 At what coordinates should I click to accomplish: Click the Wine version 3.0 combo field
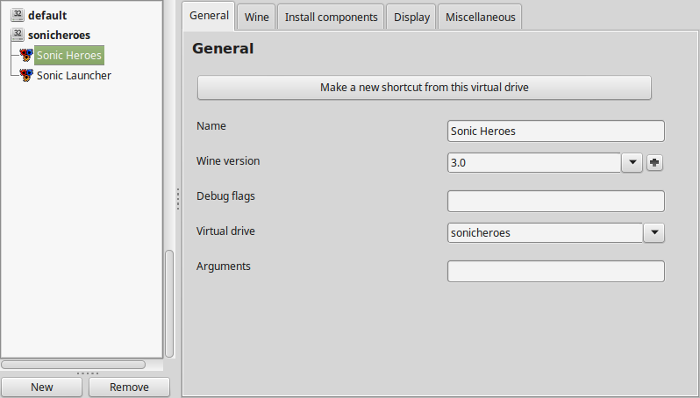(534, 162)
